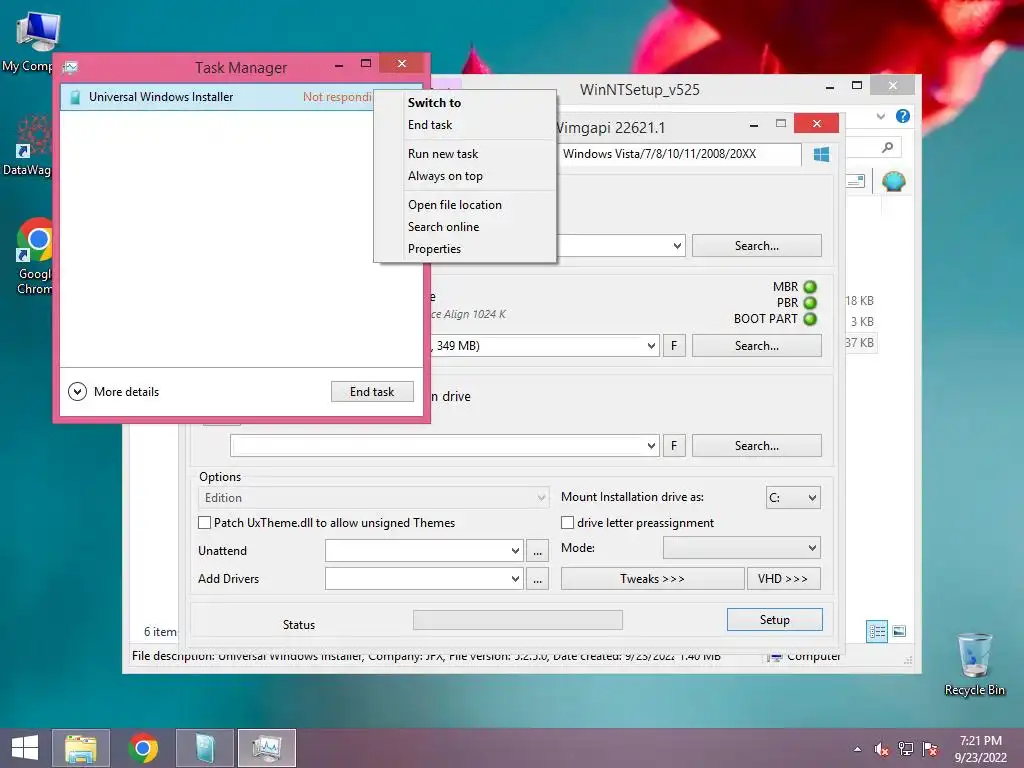
Task: Choose Search online in context menu
Action: [443, 227]
